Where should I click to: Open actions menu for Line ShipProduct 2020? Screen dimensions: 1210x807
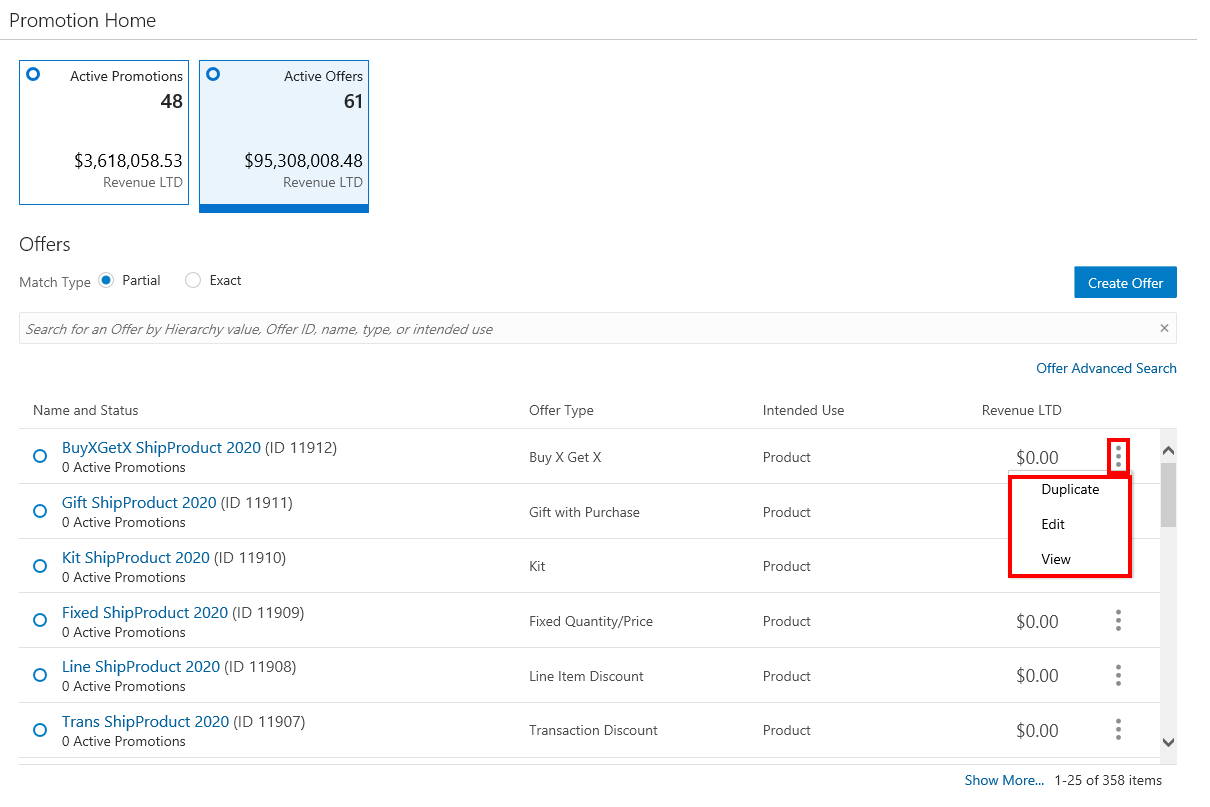pyautogui.click(x=1118, y=676)
